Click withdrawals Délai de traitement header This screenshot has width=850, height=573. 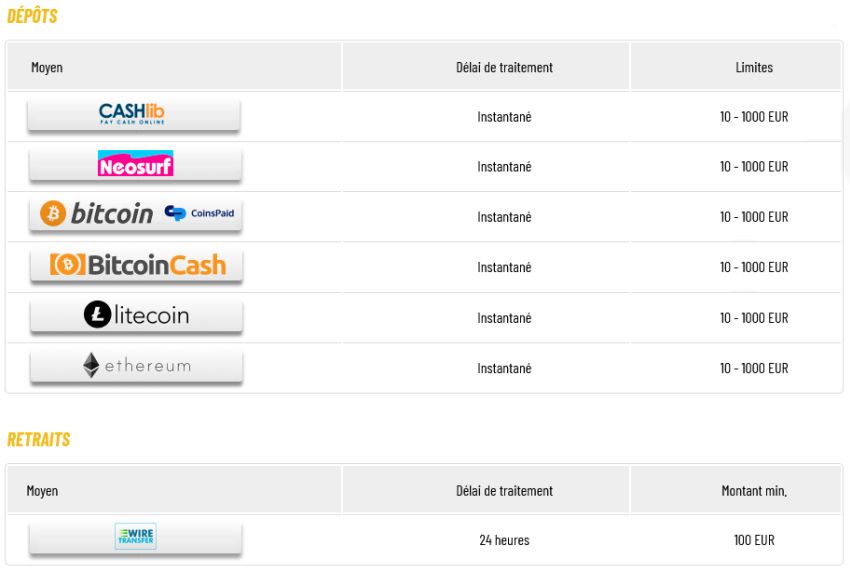click(504, 491)
